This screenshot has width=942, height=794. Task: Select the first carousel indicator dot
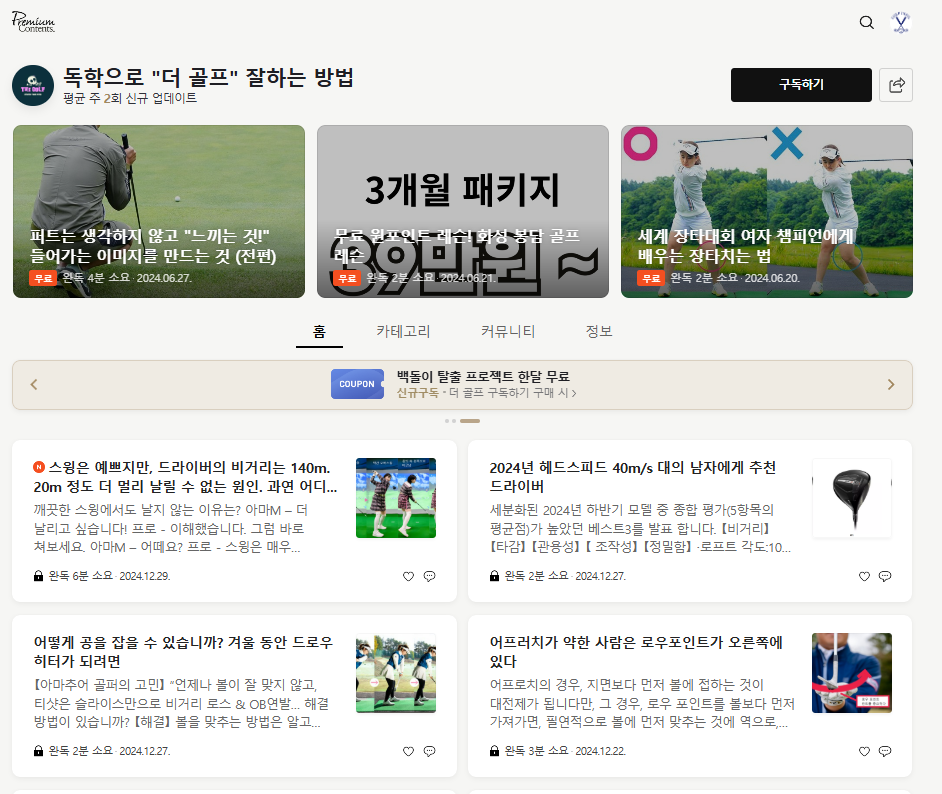point(447,421)
